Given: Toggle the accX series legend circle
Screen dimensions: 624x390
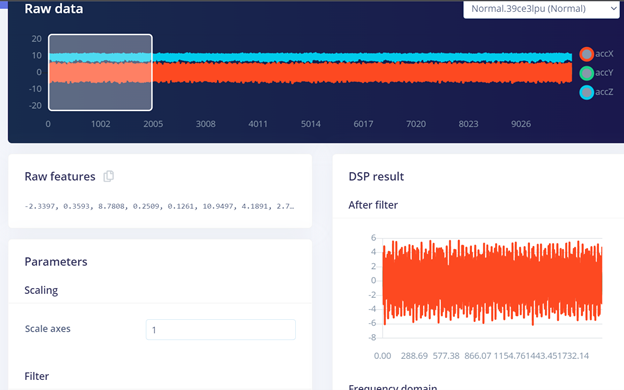Looking at the screenshot, I should click(x=587, y=54).
